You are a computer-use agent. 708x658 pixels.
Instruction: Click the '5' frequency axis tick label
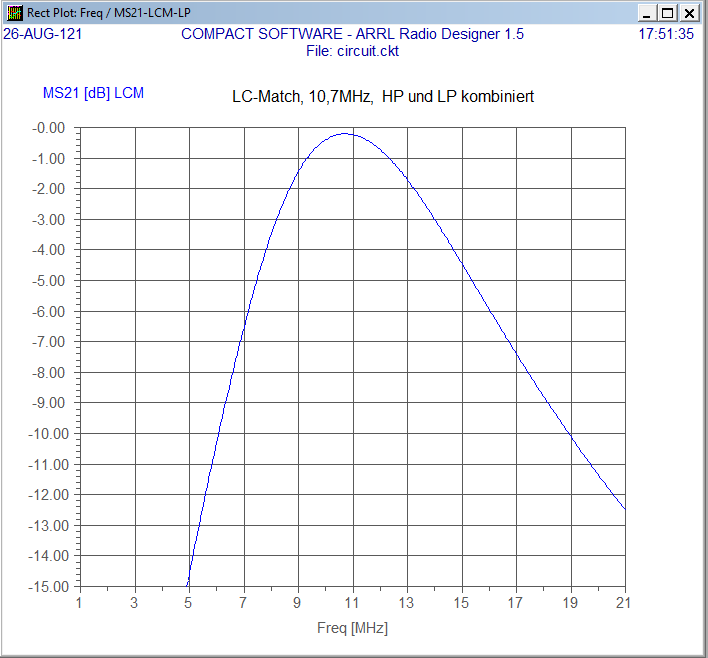188,603
